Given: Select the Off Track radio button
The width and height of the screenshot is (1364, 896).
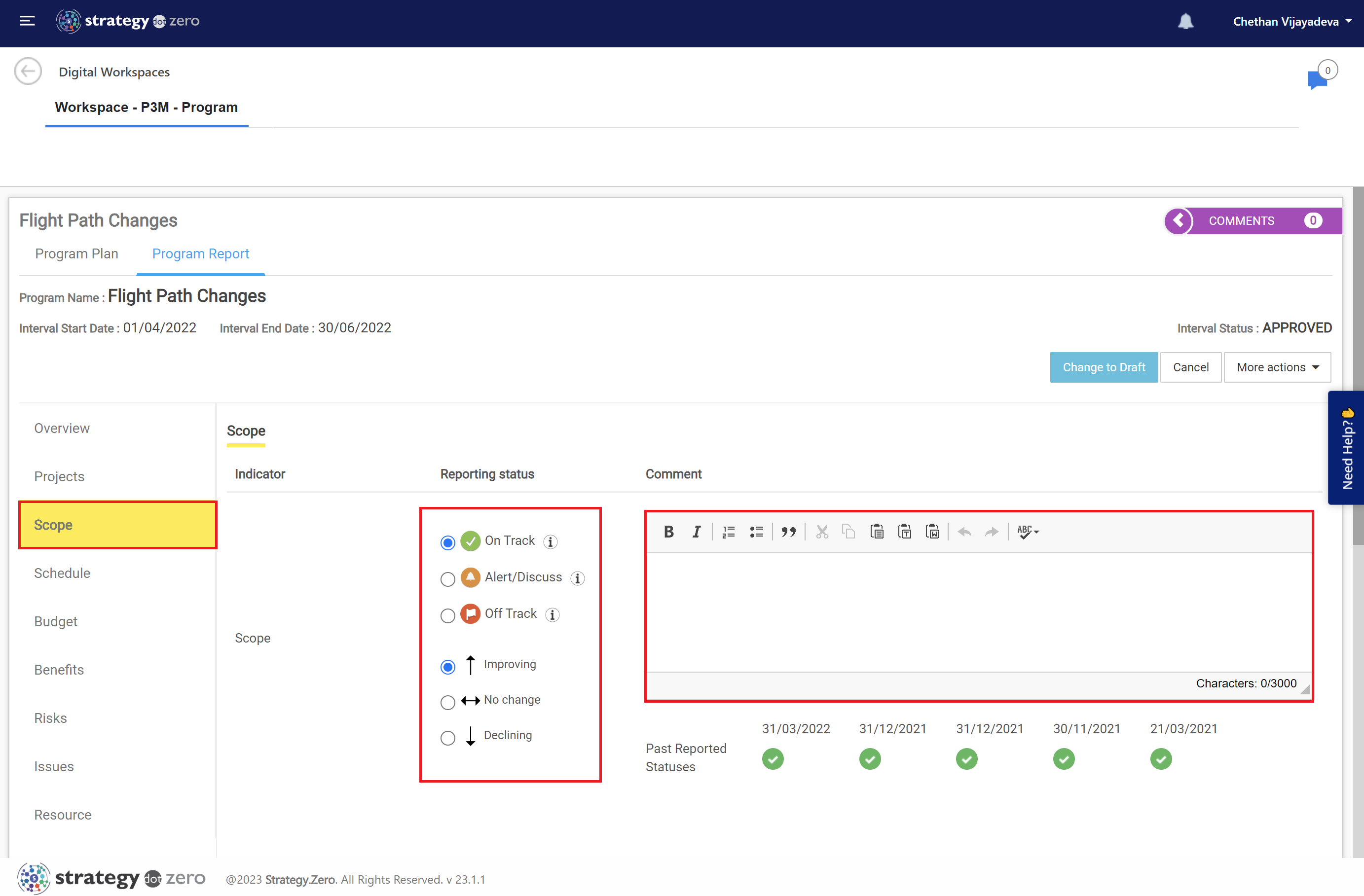Looking at the screenshot, I should coord(447,615).
